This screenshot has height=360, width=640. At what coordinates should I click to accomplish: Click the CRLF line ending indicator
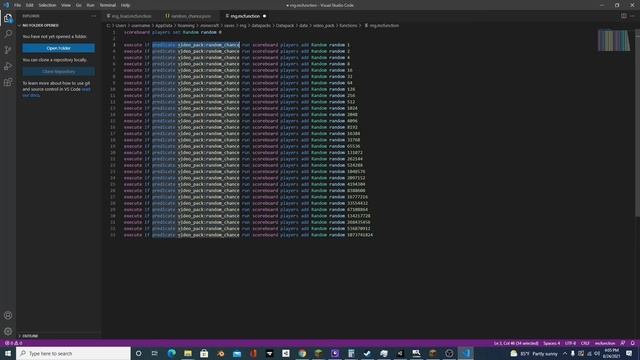[585, 343]
